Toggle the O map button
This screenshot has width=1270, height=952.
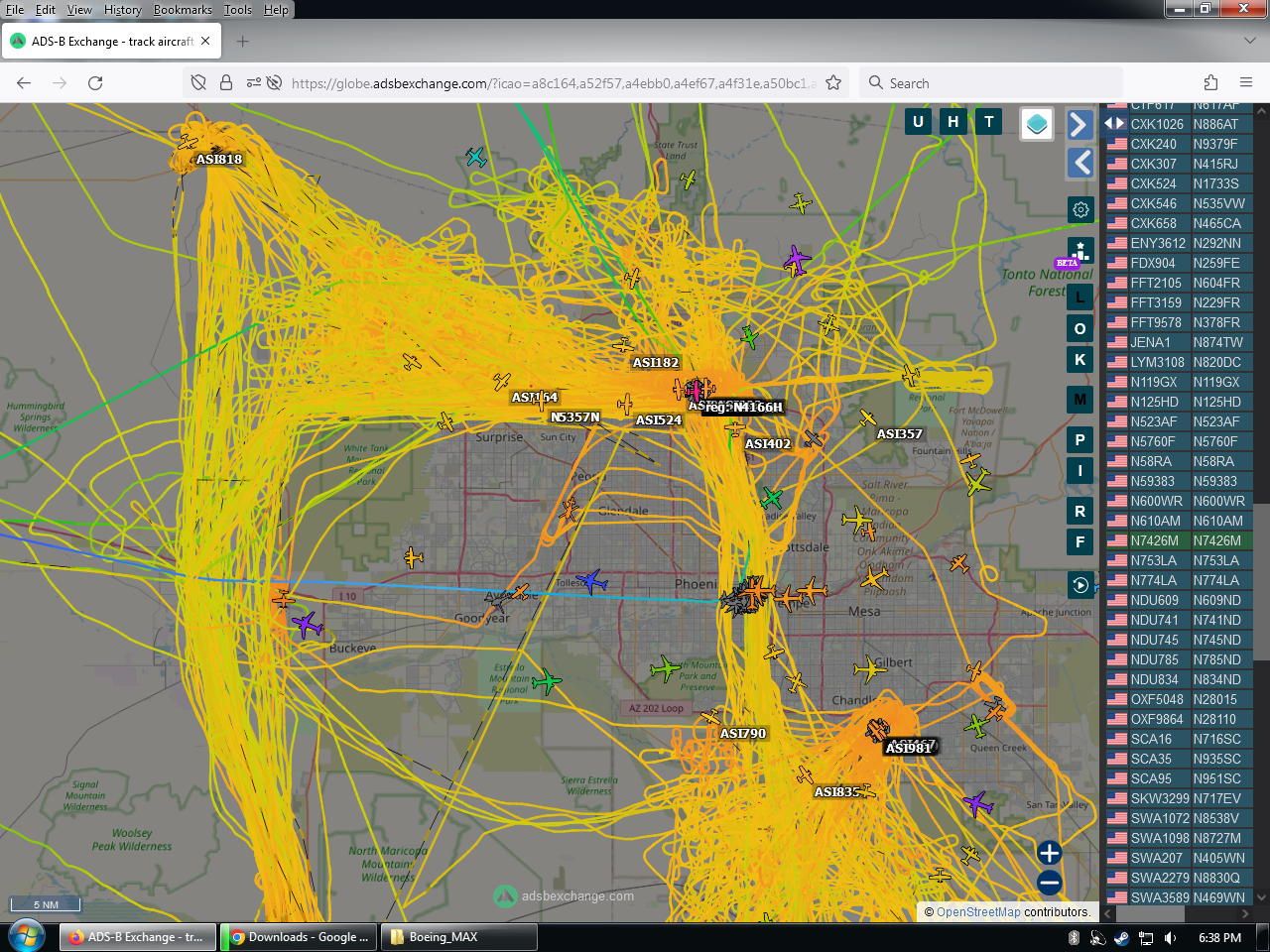1080,328
